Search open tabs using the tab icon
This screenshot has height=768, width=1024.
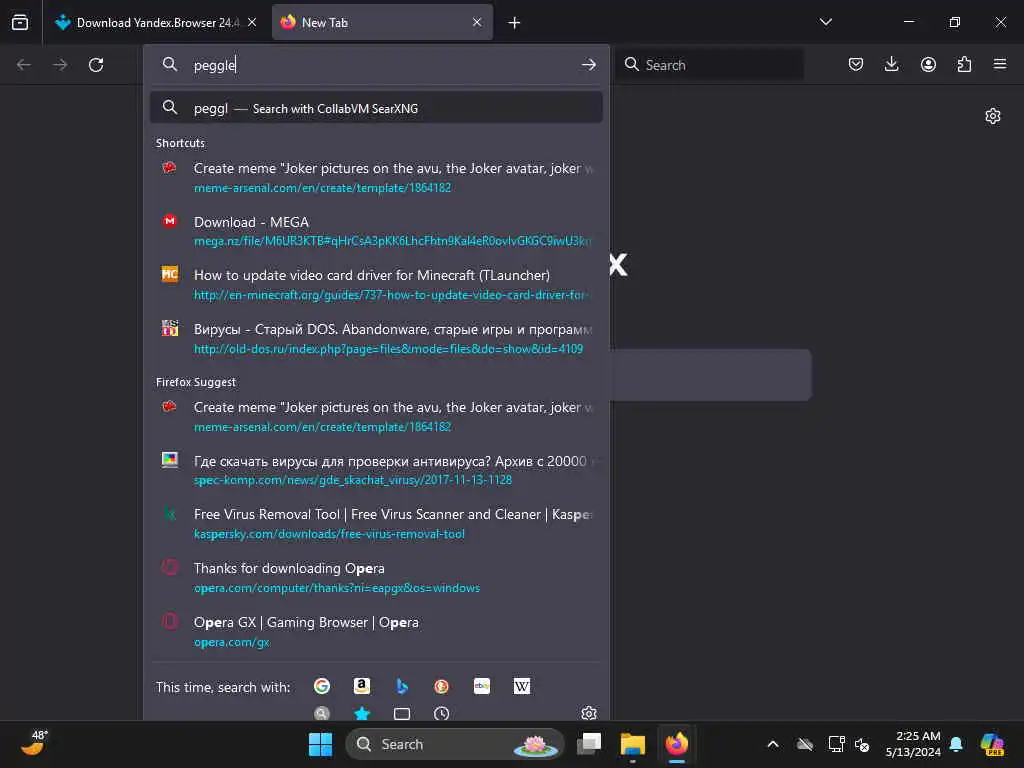(x=402, y=713)
